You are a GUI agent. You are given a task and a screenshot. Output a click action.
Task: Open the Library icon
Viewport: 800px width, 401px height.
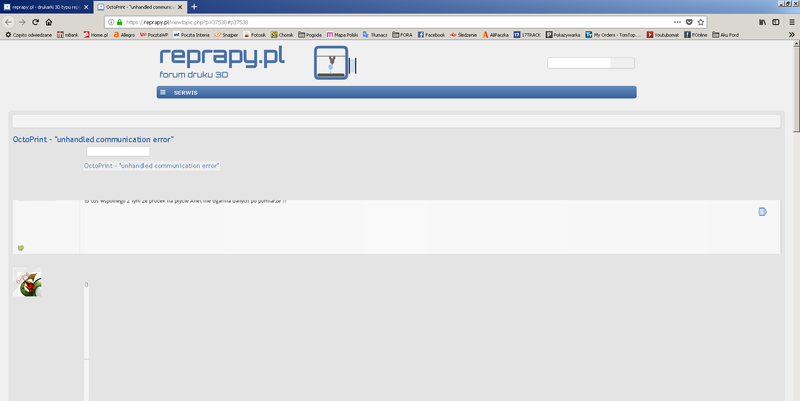click(x=762, y=22)
